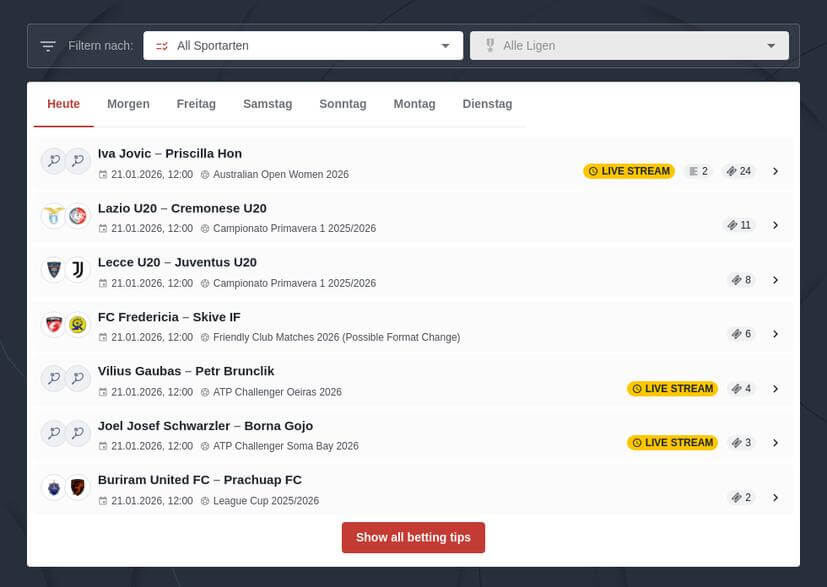Click the Iva Jovic tennis racket icon
The height and width of the screenshot is (587, 827).
52,161
